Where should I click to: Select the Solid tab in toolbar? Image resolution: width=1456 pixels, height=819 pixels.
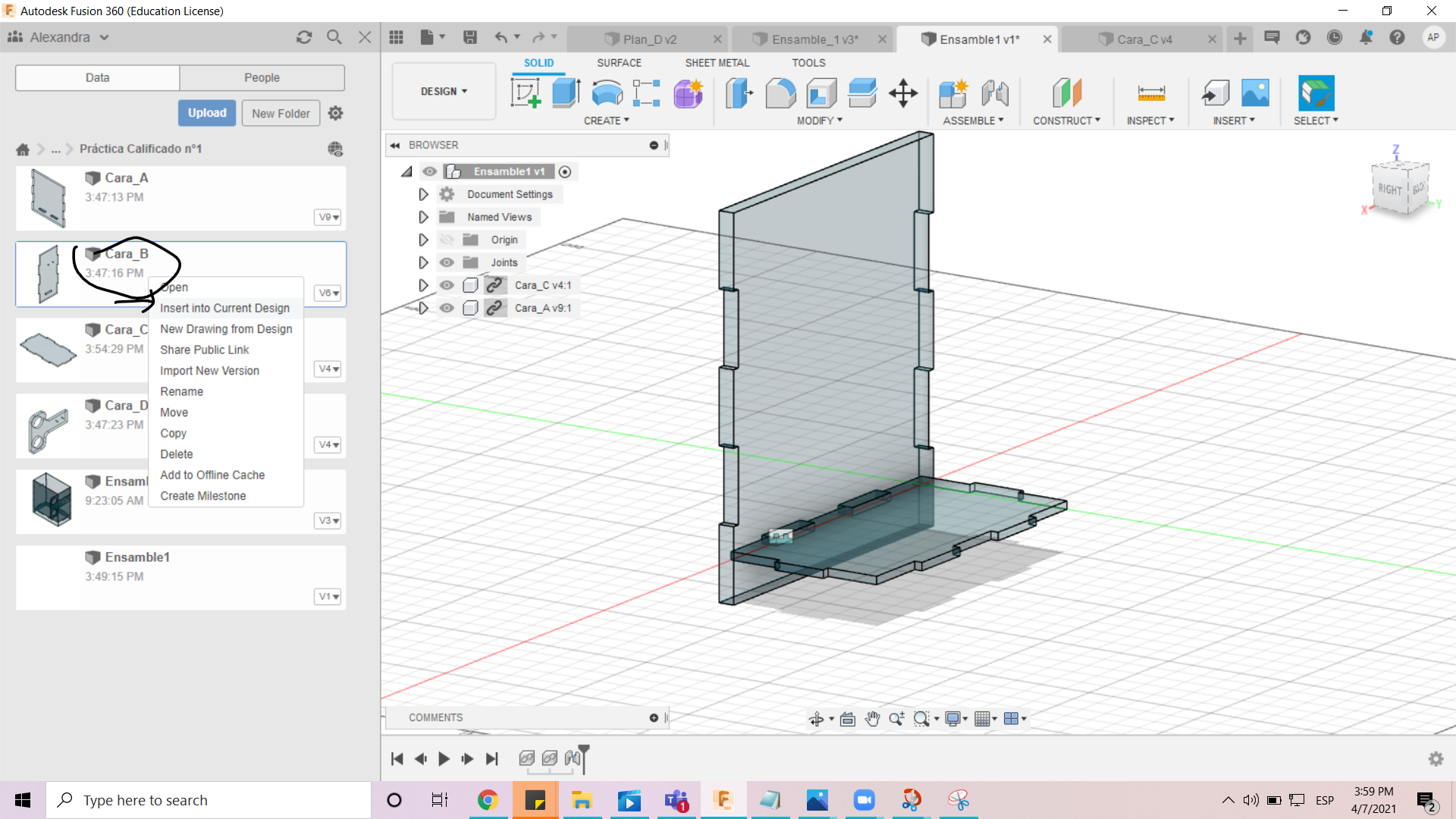538,62
